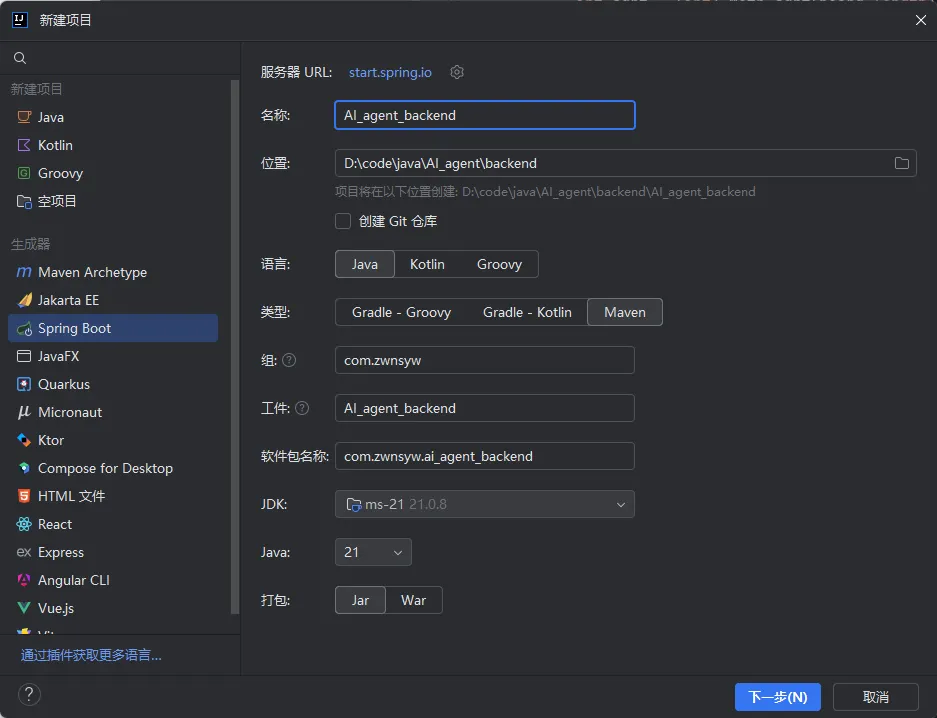Select Kotlin as language
Viewport: 937px width, 718px height.
(427, 264)
